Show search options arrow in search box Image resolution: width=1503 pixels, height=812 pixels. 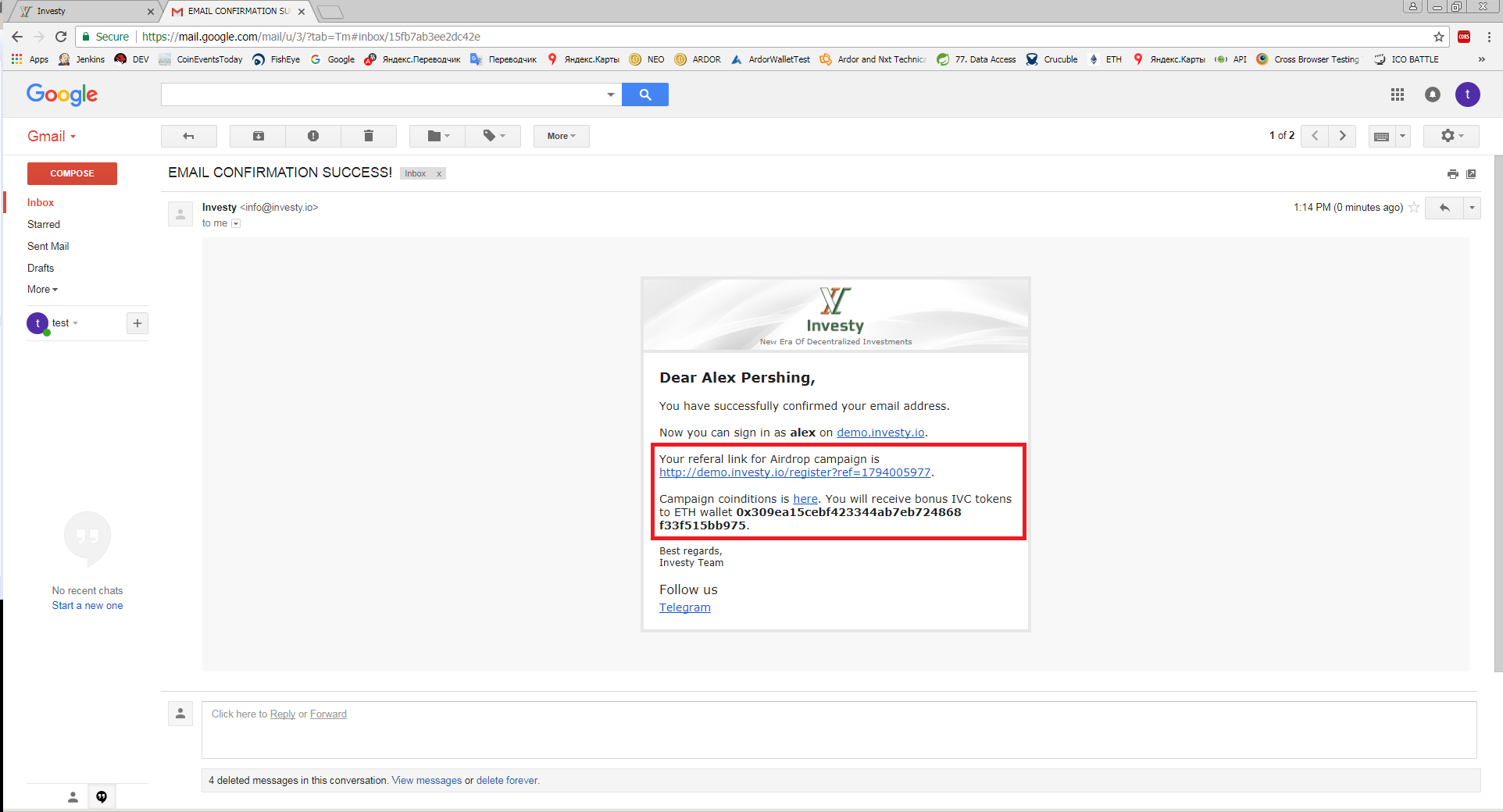coord(611,94)
